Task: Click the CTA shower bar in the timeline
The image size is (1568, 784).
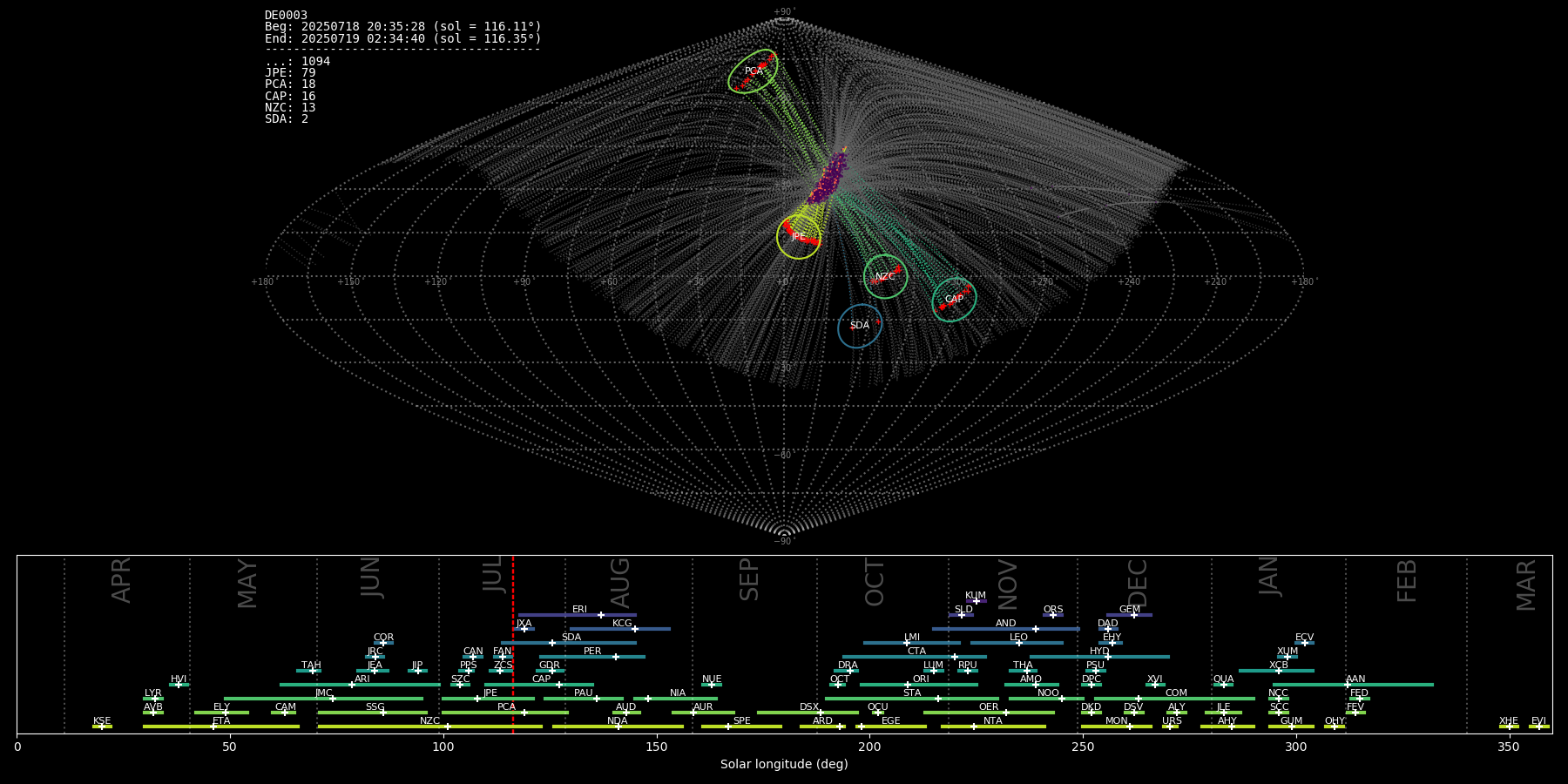Action: click(915, 657)
